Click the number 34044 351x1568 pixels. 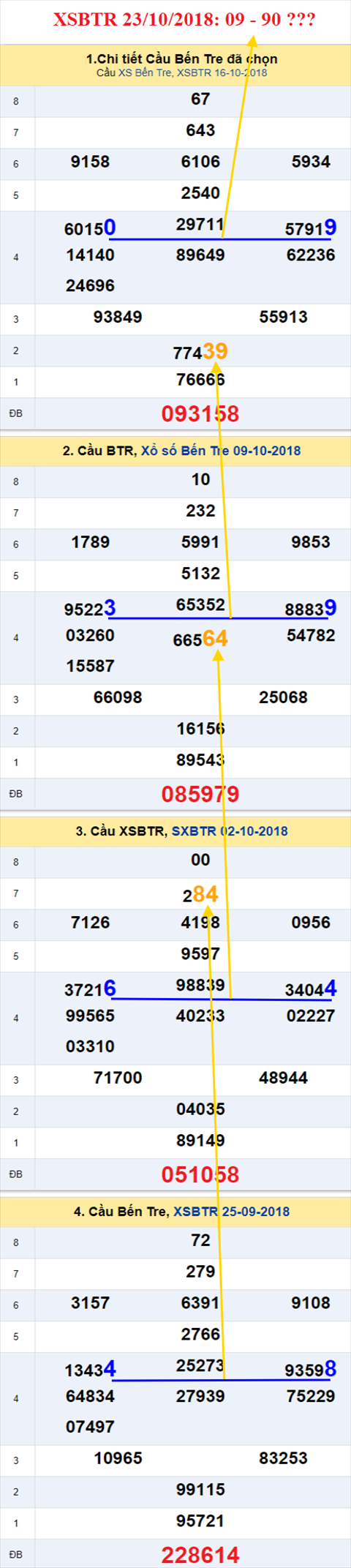311,989
